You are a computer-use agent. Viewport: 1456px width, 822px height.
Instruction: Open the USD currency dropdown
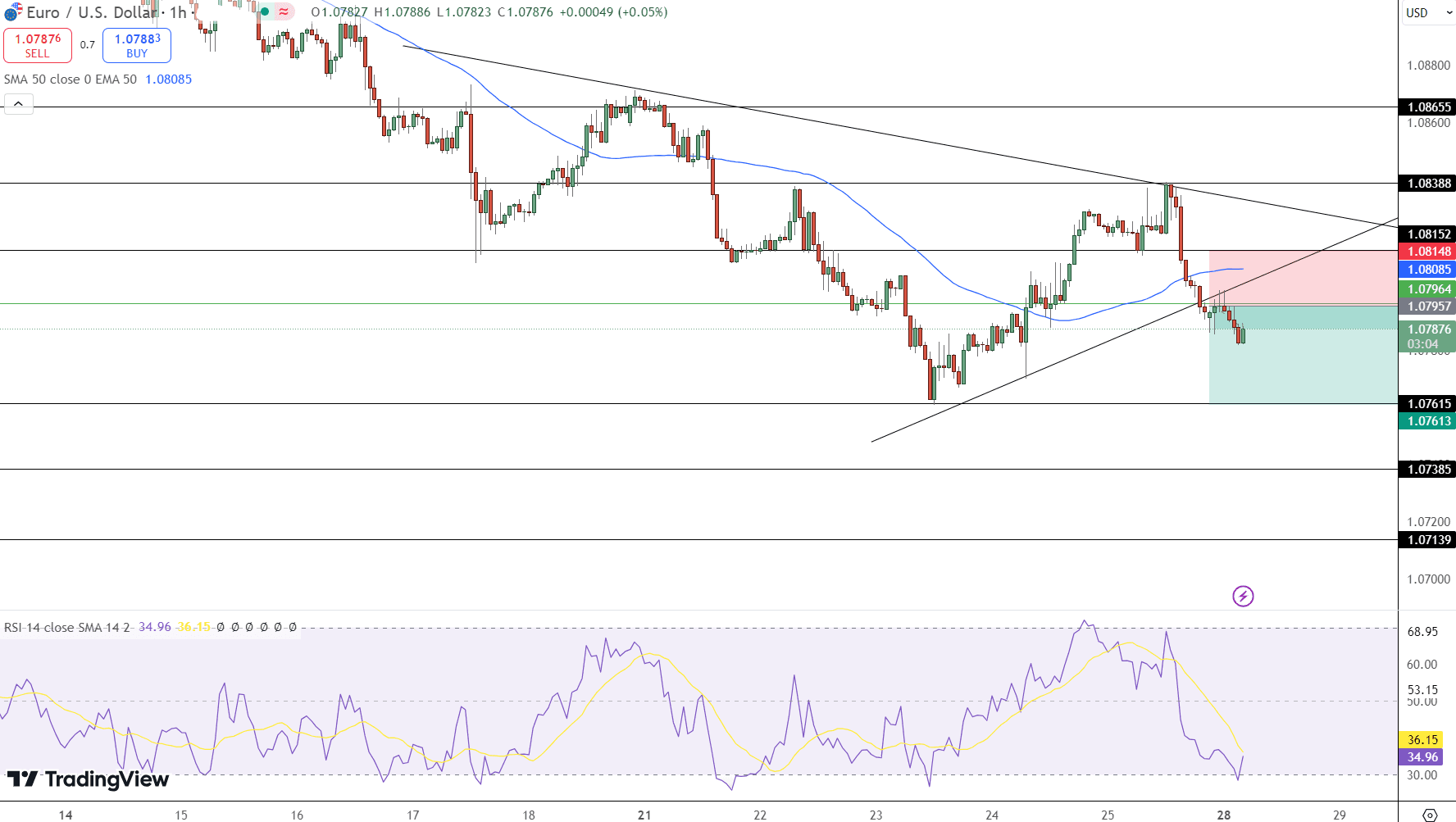pos(1428,12)
